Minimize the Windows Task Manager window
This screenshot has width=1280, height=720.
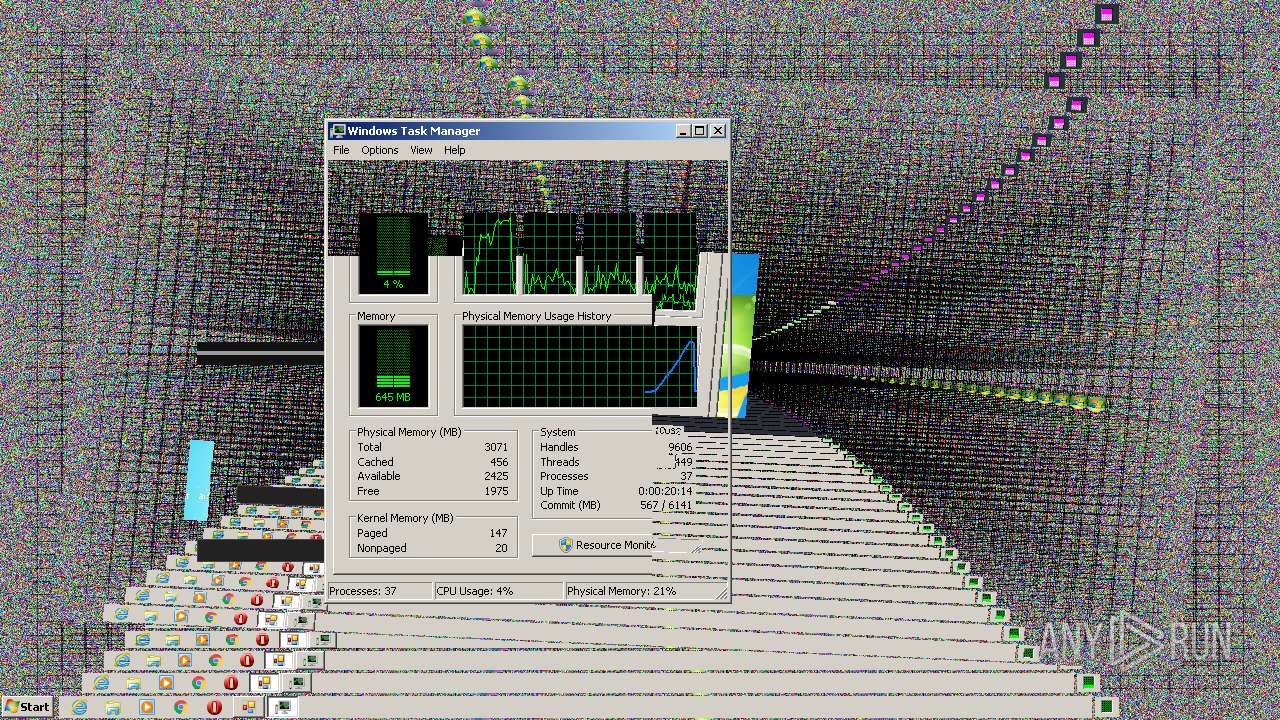683,131
